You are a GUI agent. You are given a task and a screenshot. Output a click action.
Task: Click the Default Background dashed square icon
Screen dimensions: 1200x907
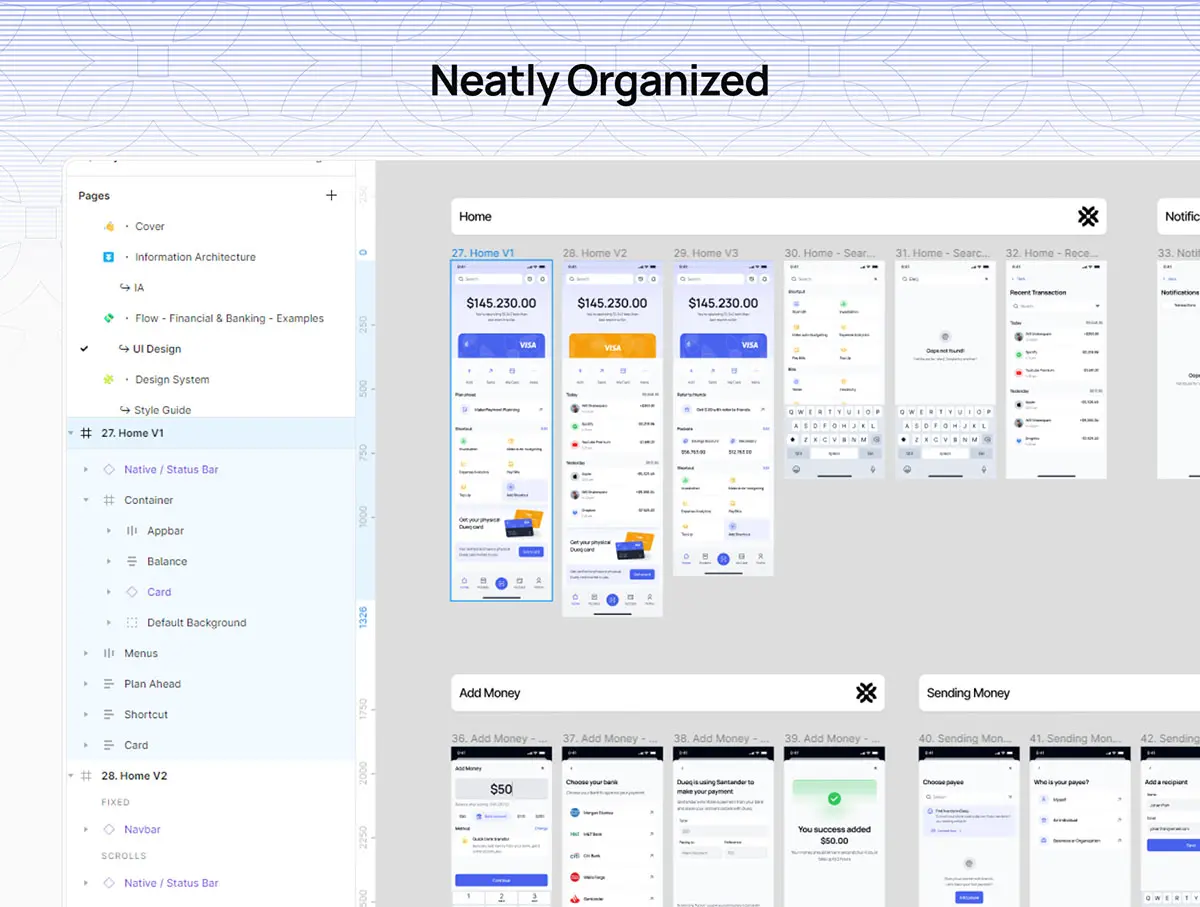click(132, 623)
